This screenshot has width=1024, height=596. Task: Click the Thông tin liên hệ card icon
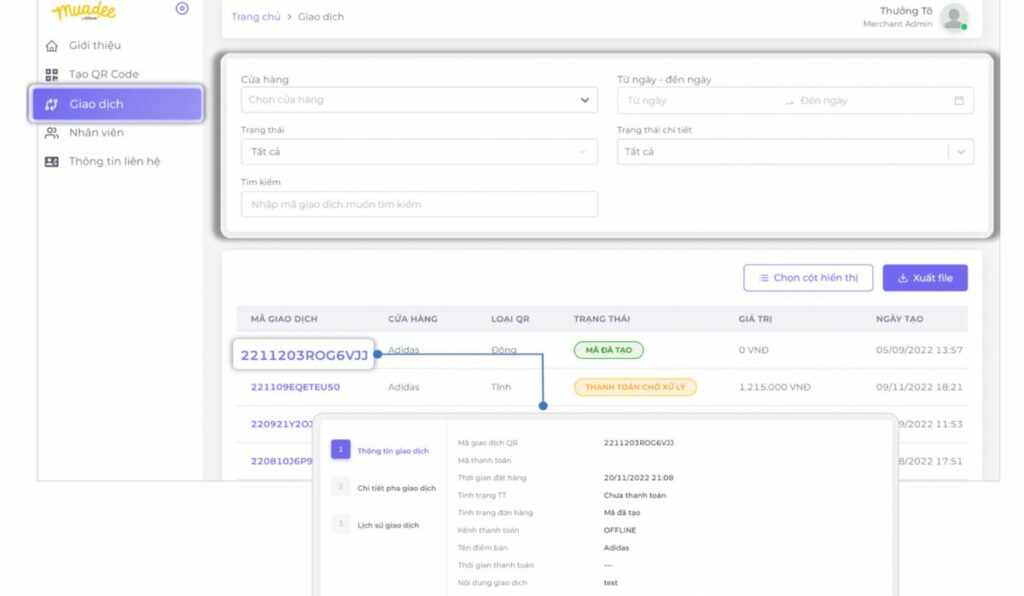pyautogui.click(x=52, y=162)
